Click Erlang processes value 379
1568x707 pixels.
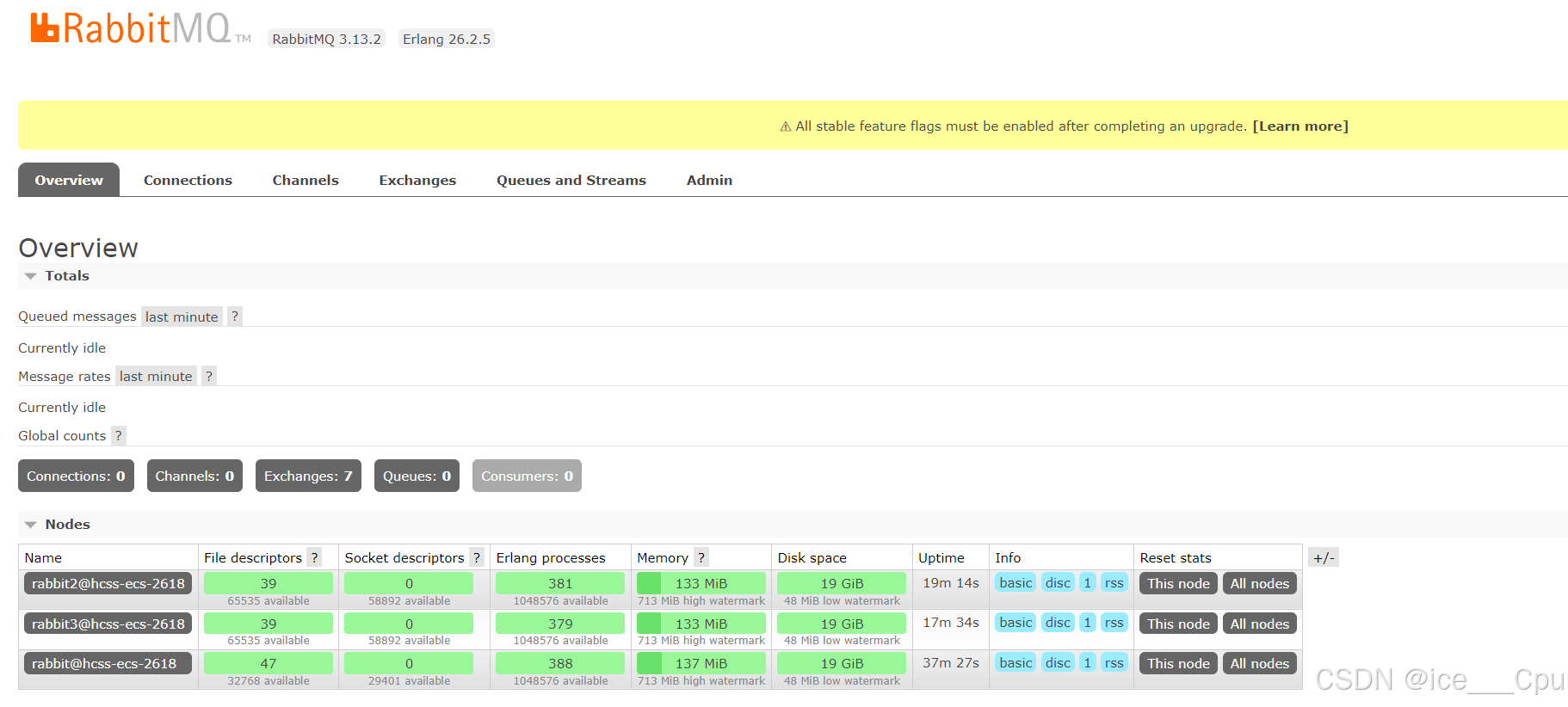coord(560,624)
